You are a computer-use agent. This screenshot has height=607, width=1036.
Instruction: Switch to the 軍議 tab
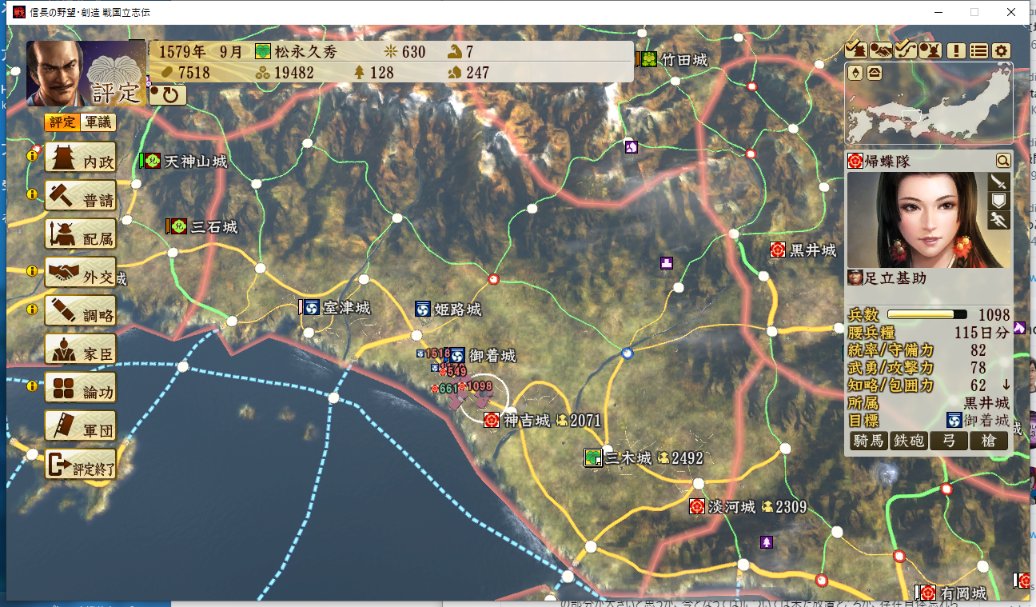98,122
